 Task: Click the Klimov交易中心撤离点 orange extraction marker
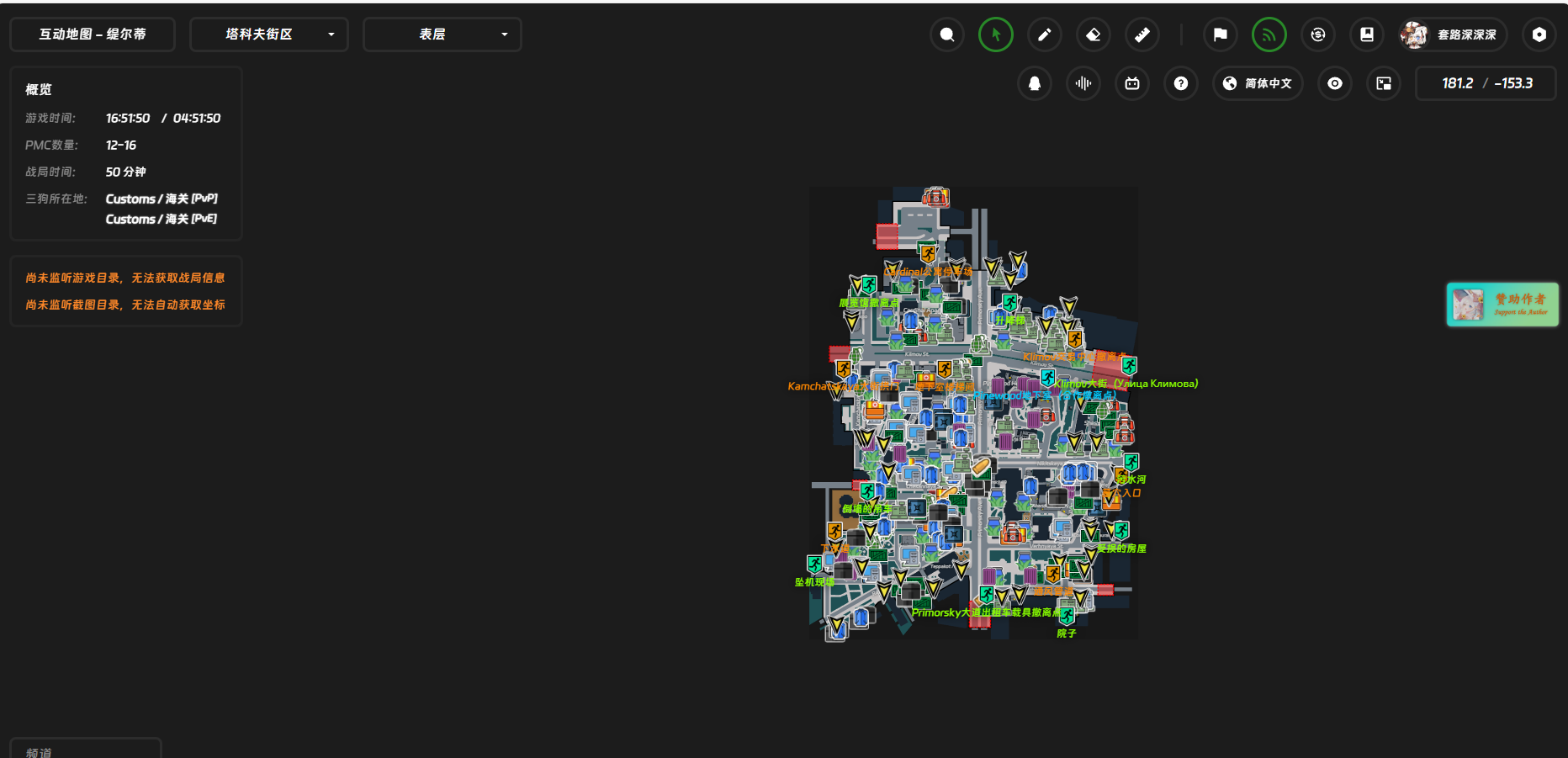[1075, 339]
